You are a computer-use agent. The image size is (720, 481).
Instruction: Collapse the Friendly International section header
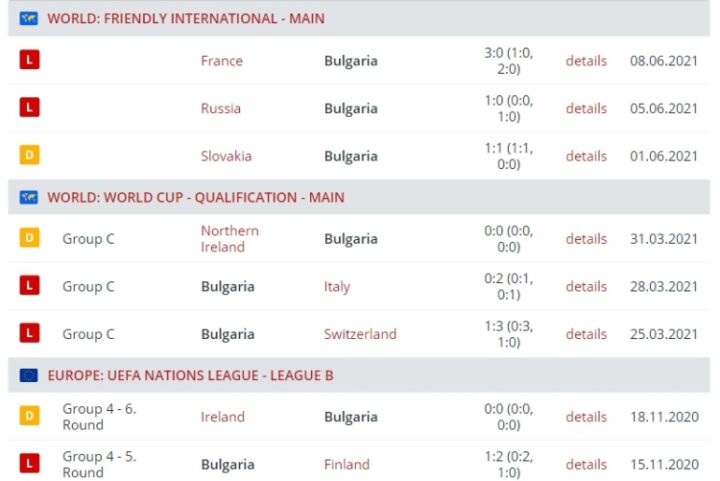tap(186, 18)
